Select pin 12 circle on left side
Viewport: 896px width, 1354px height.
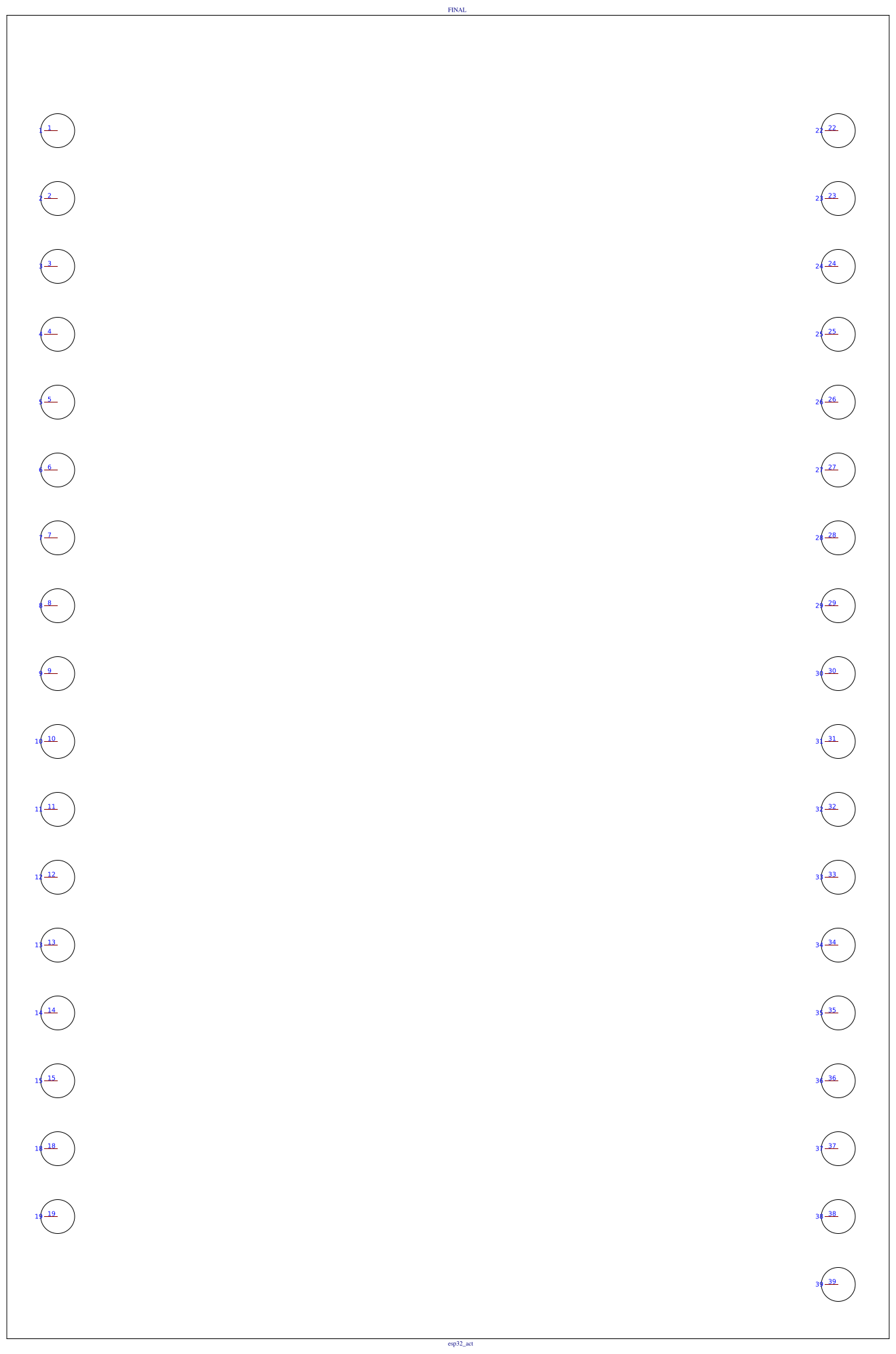pyautogui.click(x=58, y=877)
